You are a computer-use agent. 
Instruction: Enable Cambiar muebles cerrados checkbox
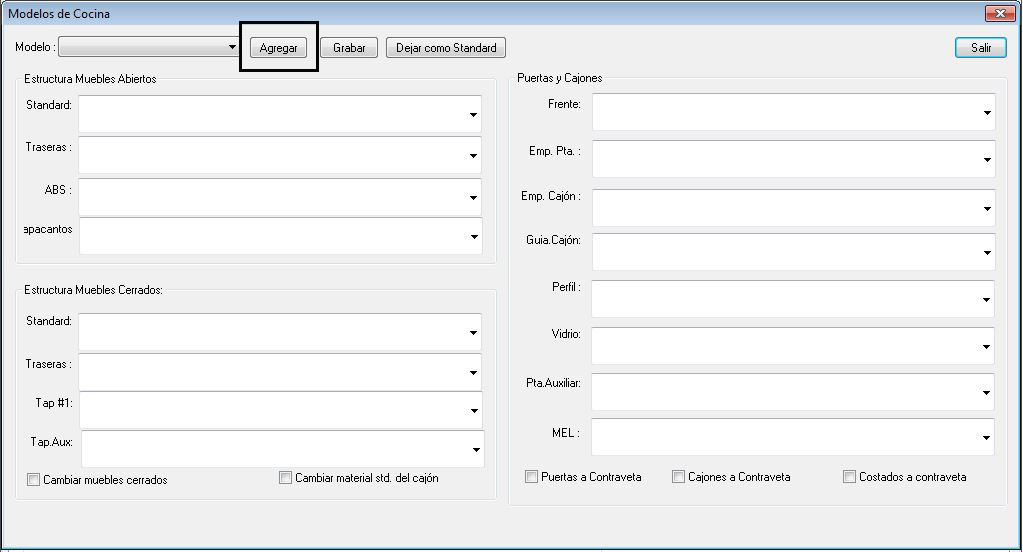tap(33, 480)
